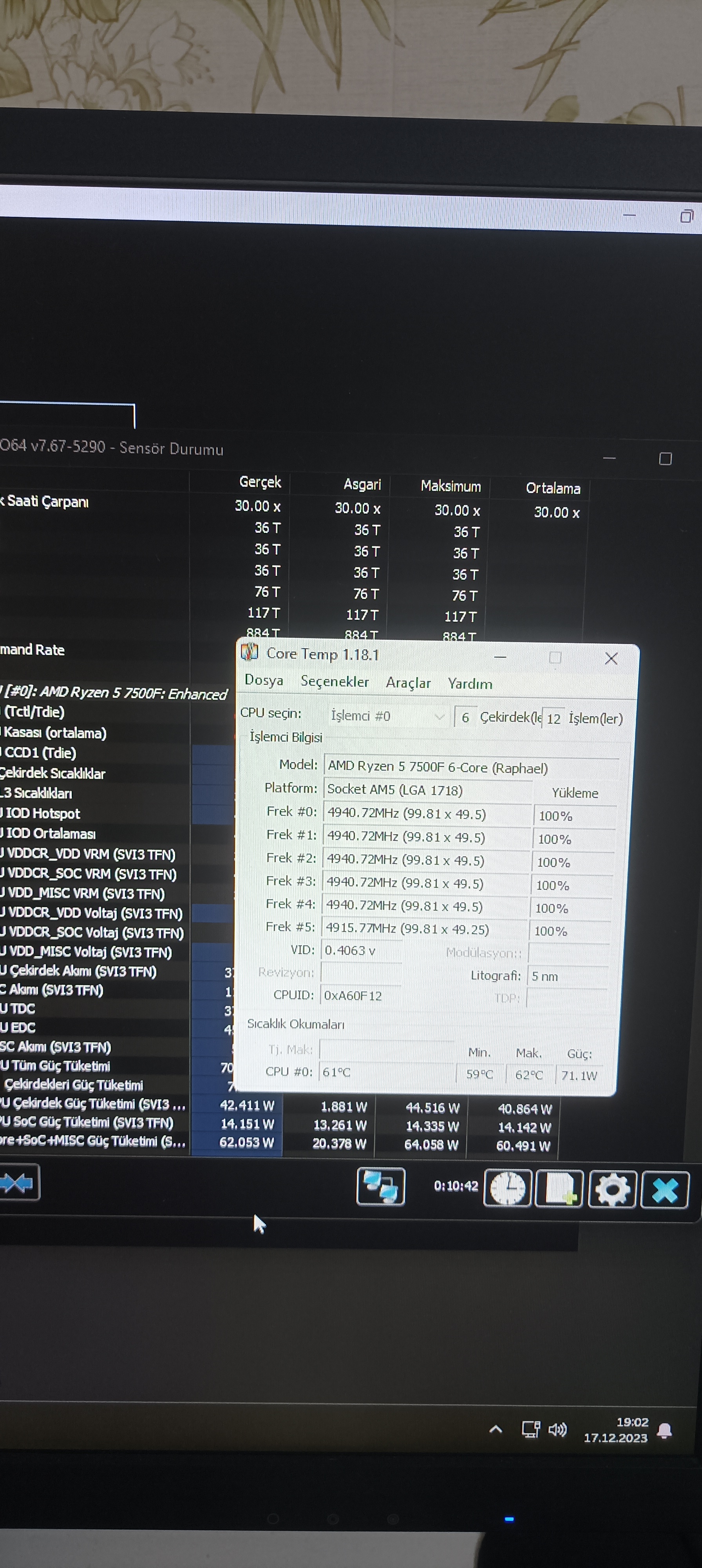Click the Core Temp title bar icon
Image resolution: width=702 pixels, height=1568 pixels.
pyautogui.click(x=250, y=652)
